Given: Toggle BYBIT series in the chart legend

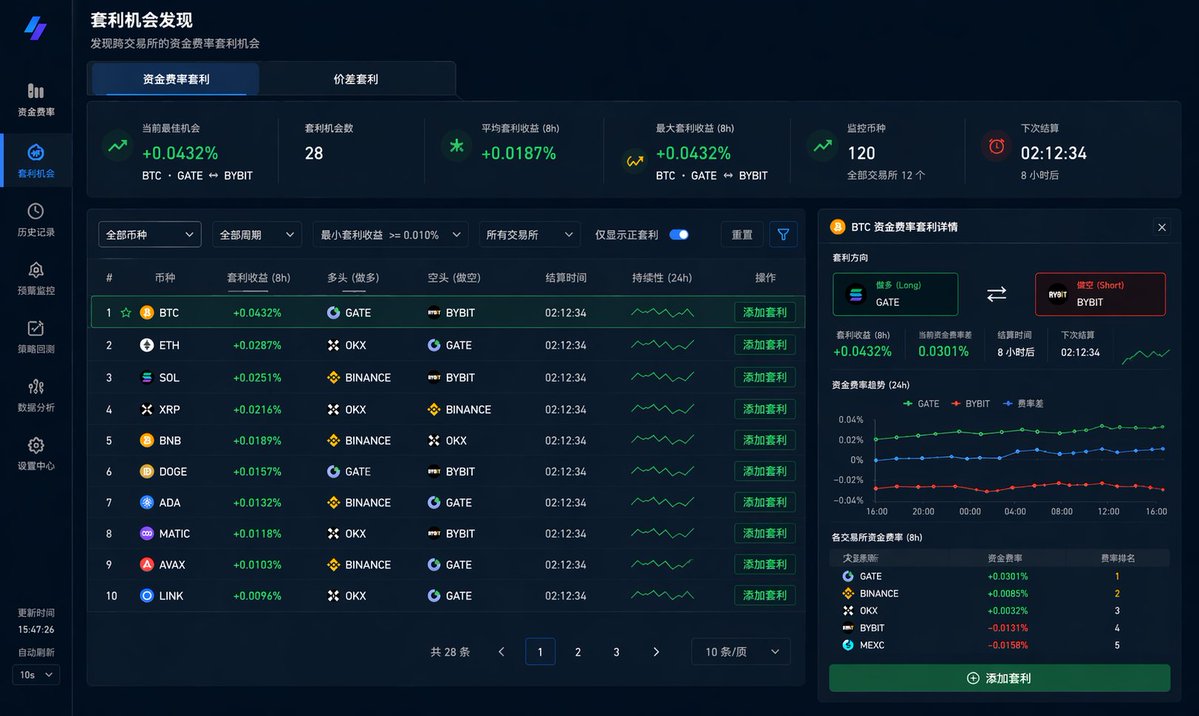Looking at the screenshot, I should coord(970,403).
